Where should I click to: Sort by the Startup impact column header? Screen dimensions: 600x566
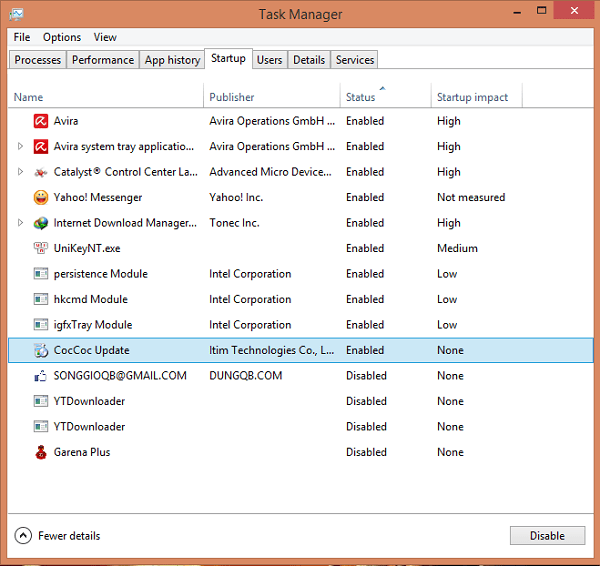477,97
